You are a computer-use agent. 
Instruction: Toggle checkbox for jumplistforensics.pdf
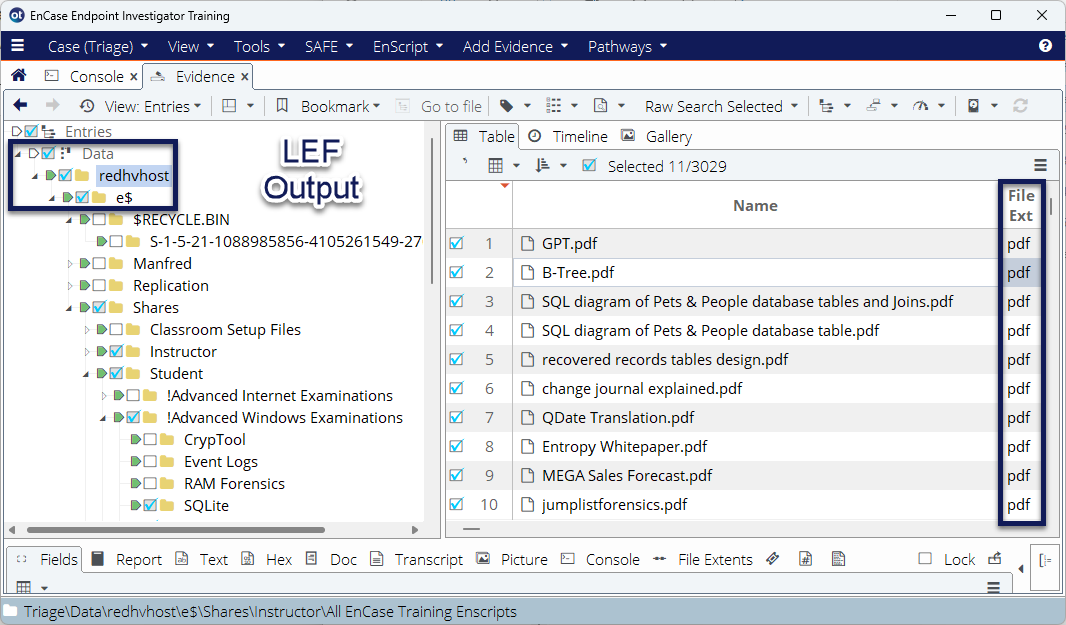pyautogui.click(x=456, y=504)
